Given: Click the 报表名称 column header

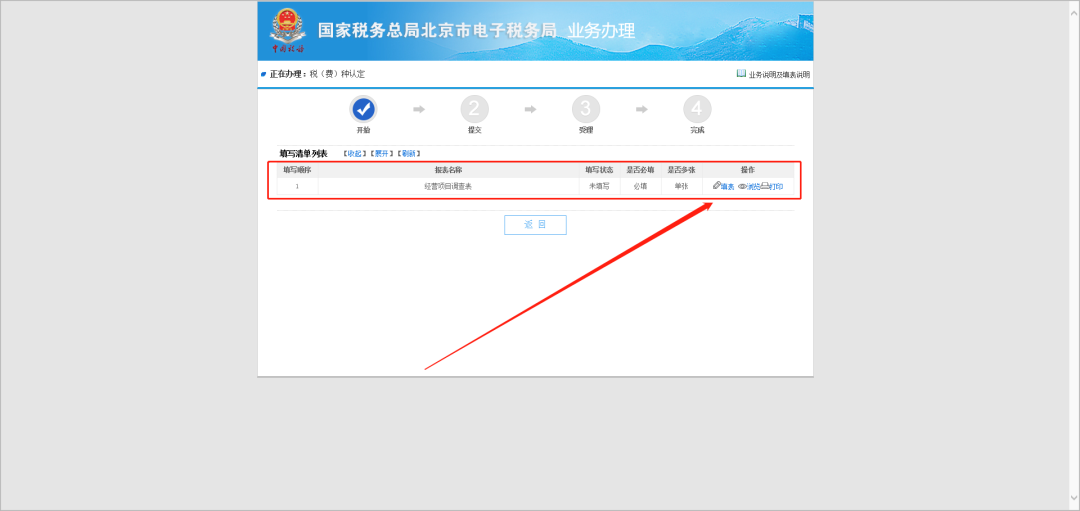Looking at the screenshot, I should pyautogui.click(x=448, y=170).
